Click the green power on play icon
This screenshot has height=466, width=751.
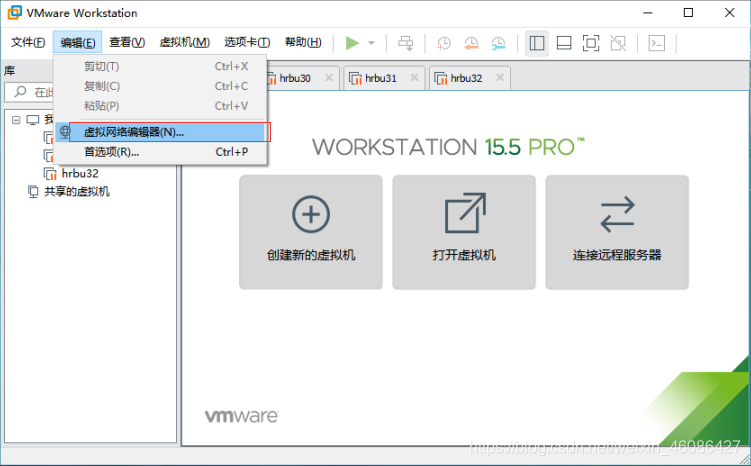(353, 43)
